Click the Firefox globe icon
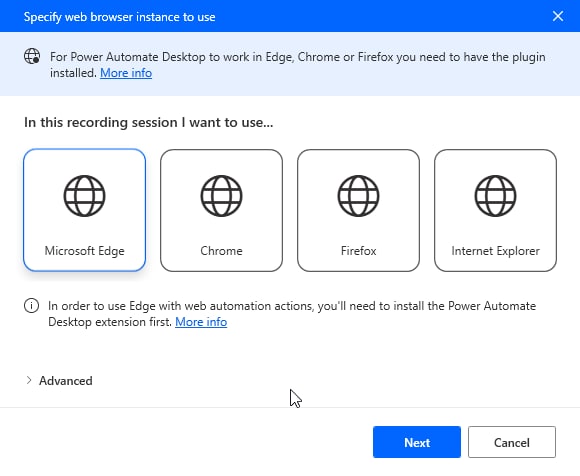The width and height of the screenshot is (580, 476). [358, 196]
